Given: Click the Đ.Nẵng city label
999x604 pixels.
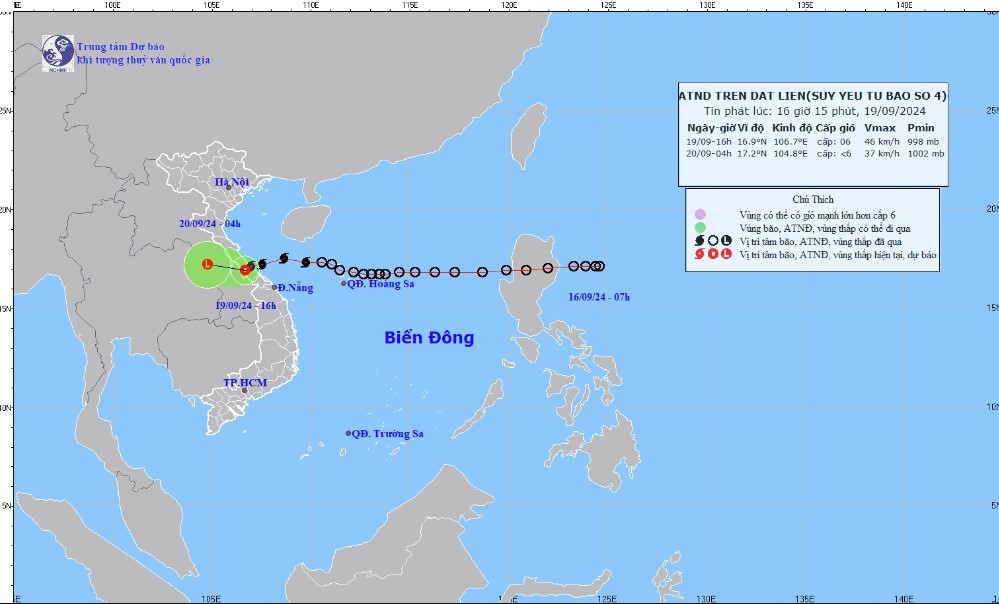Looking at the screenshot, I should click(x=295, y=288).
